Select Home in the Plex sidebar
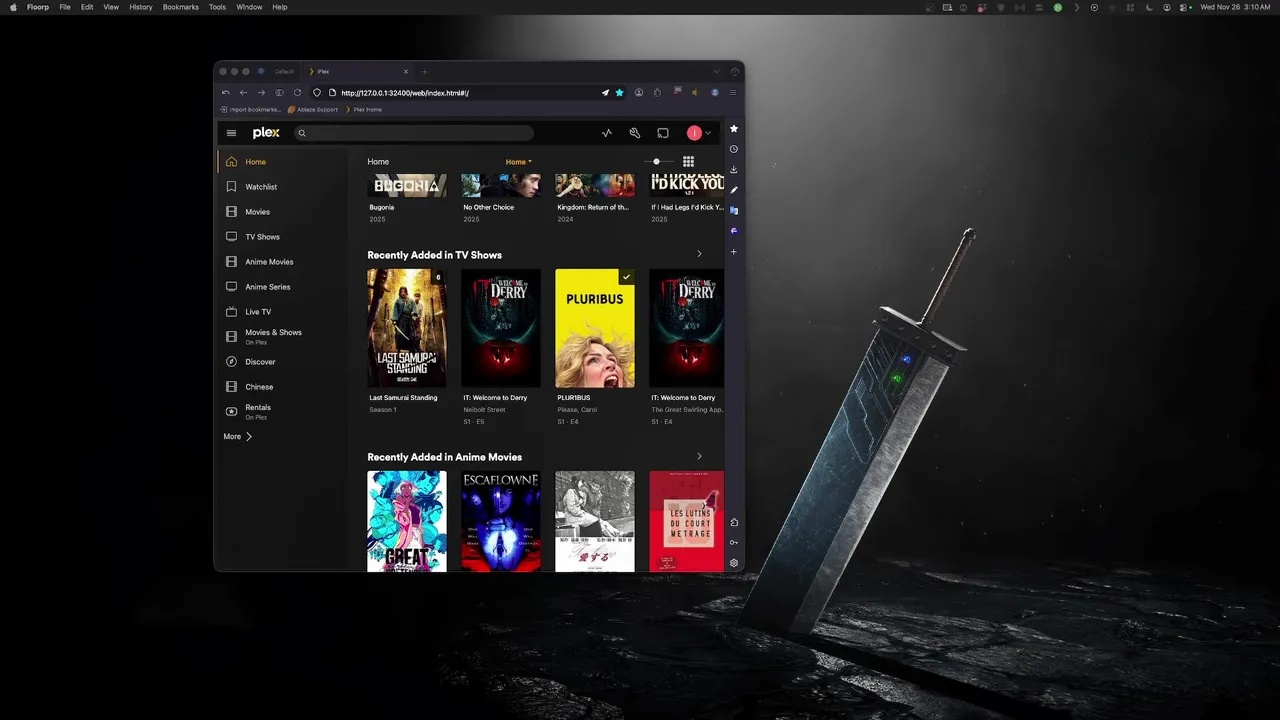The width and height of the screenshot is (1280, 720). pos(282,162)
